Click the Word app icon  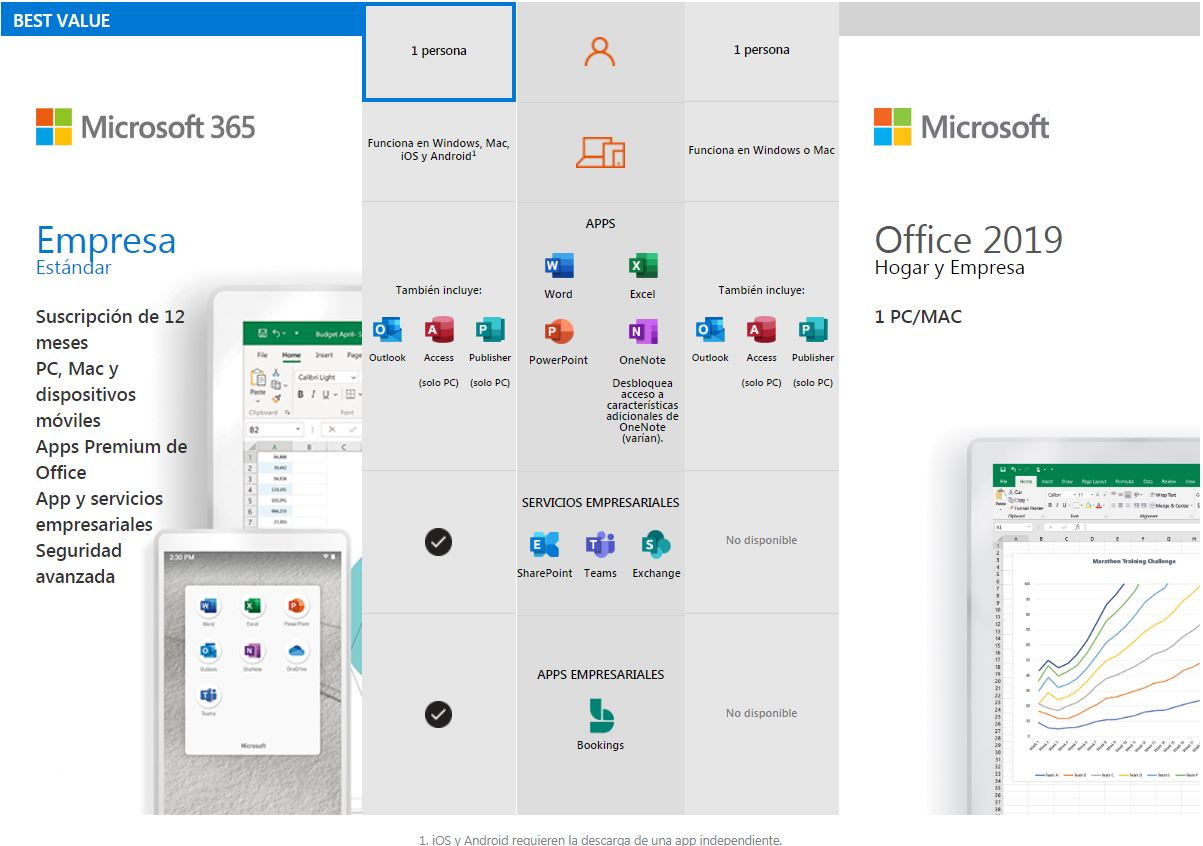click(558, 266)
